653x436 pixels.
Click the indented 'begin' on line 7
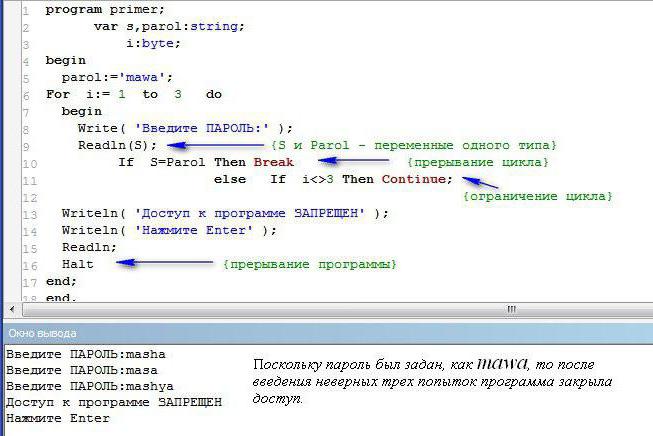click(x=82, y=112)
